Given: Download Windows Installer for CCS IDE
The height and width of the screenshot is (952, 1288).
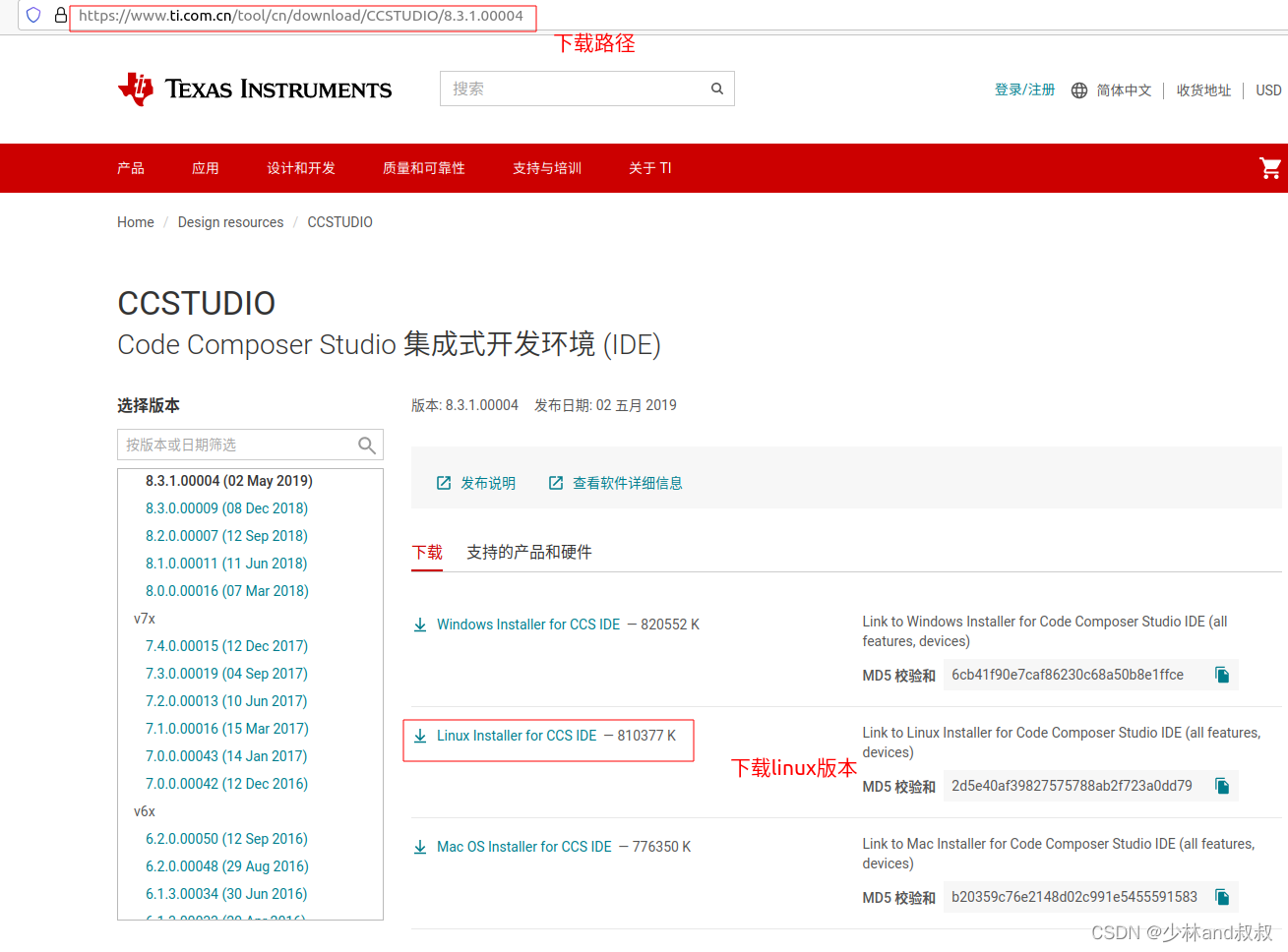Looking at the screenshot, I should [528, 625].
